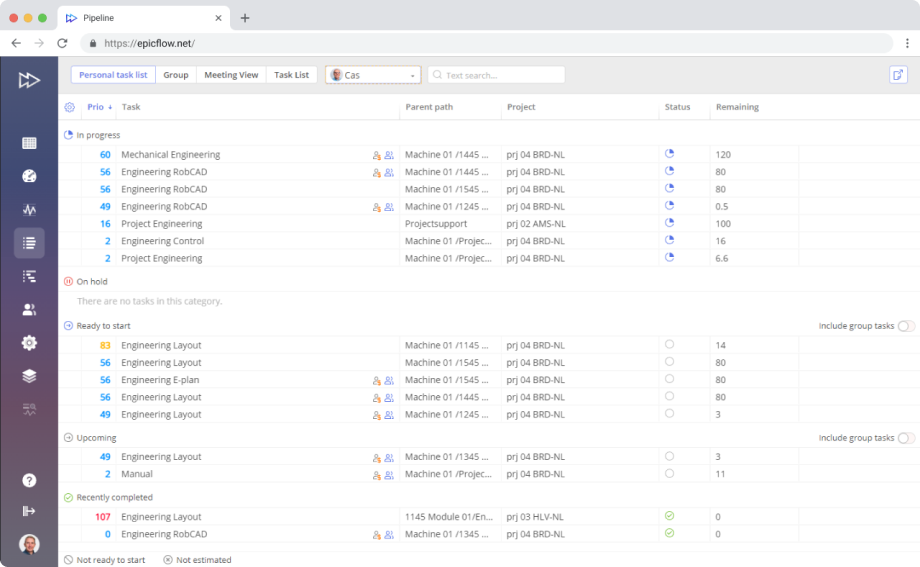This screenshot has height=567, width=920.
Task: Select the Pipeline browser tab
Action: [144, 18]
